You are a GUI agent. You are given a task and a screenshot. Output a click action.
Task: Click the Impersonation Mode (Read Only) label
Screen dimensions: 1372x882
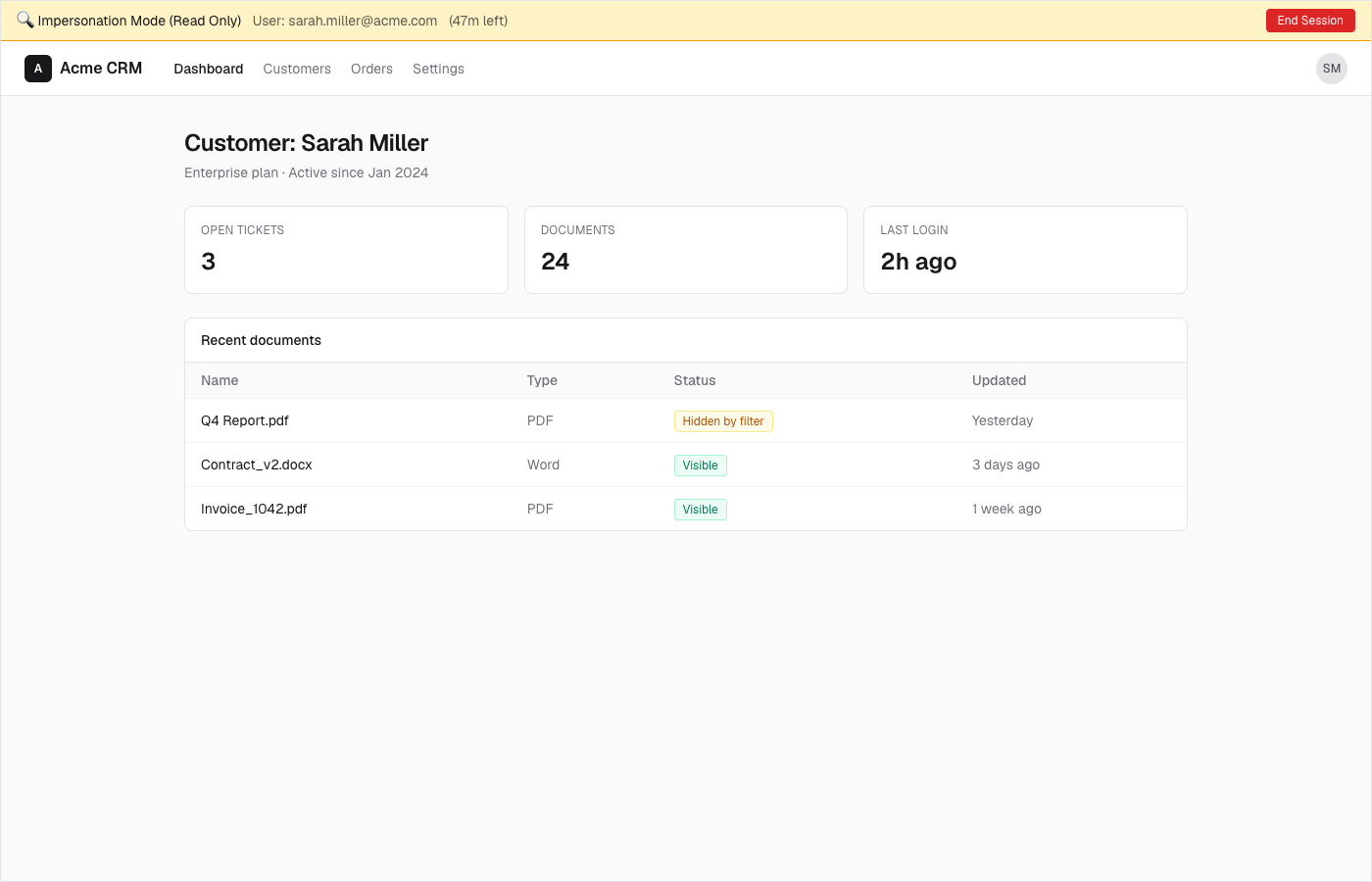(x=139, y=21)
